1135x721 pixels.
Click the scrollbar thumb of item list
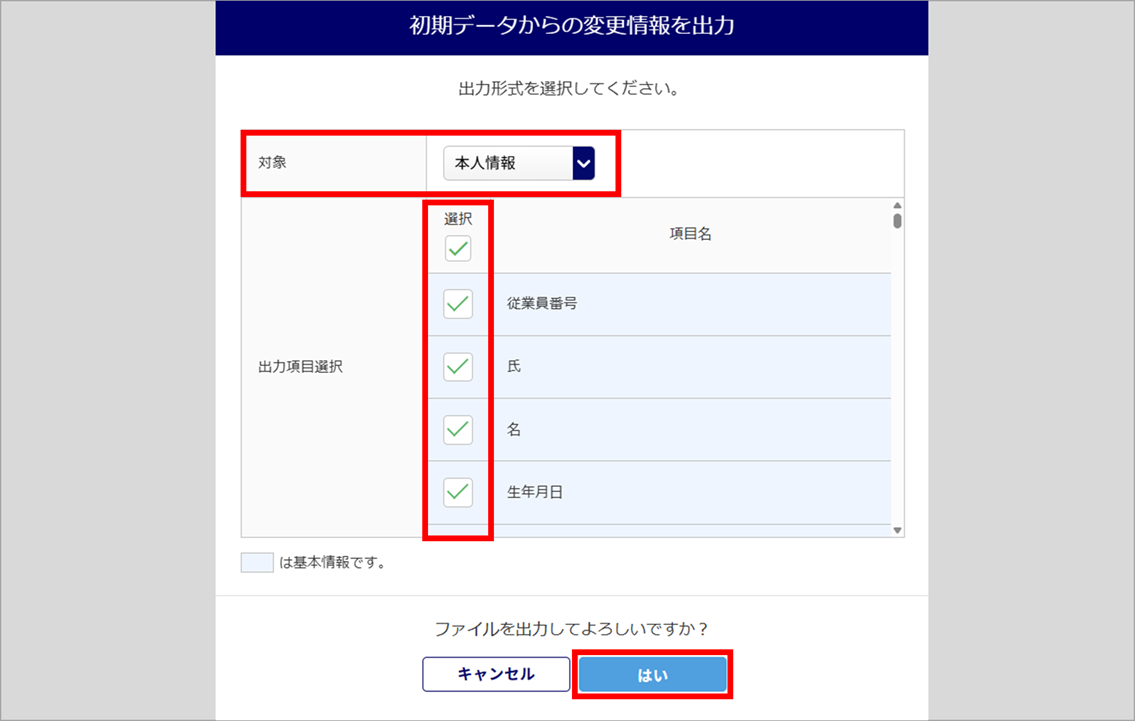(897, 221)
